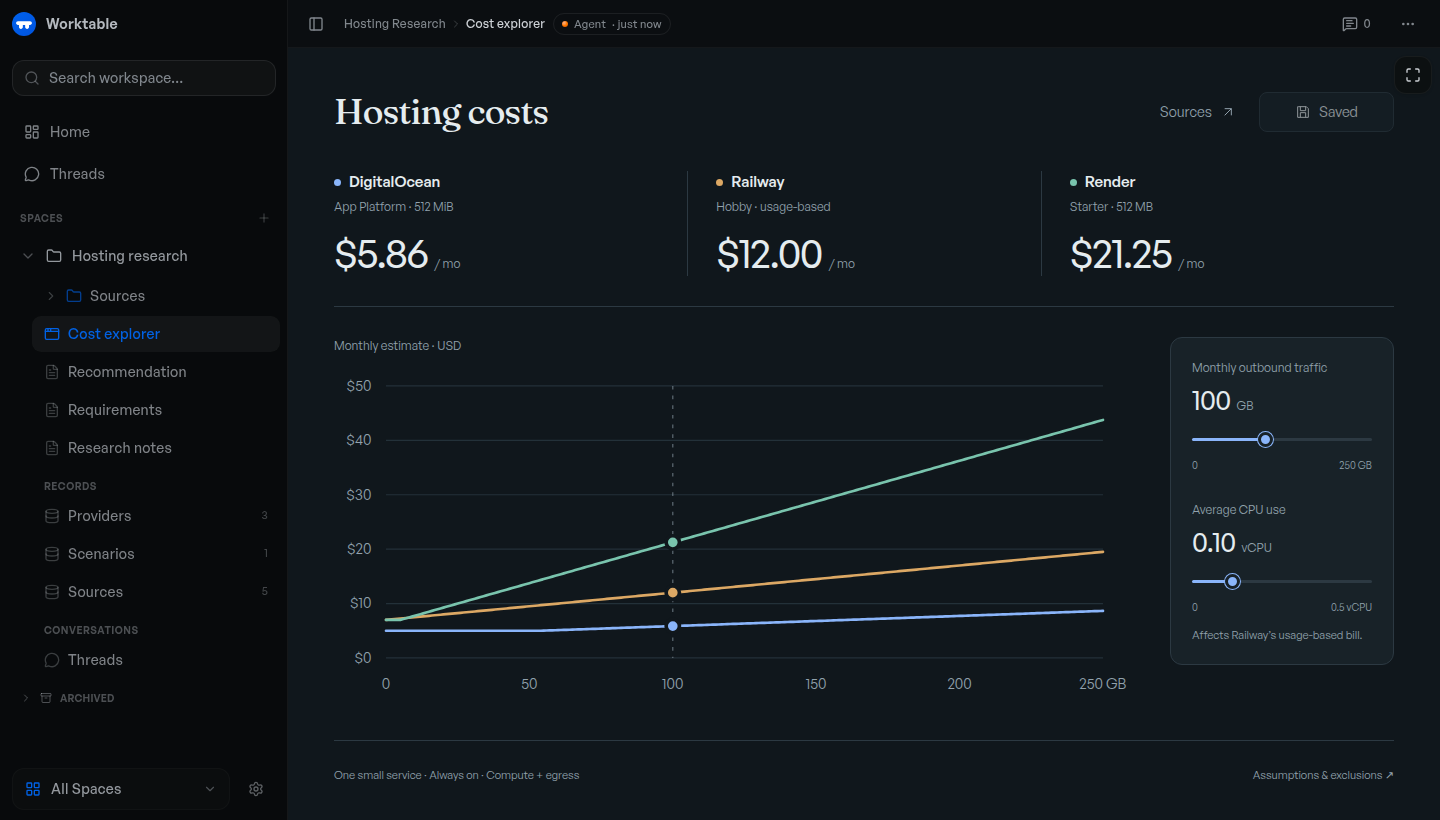1440x820 pixels.
Task: Click the Worktable logo icon
Action: point(24,24)
